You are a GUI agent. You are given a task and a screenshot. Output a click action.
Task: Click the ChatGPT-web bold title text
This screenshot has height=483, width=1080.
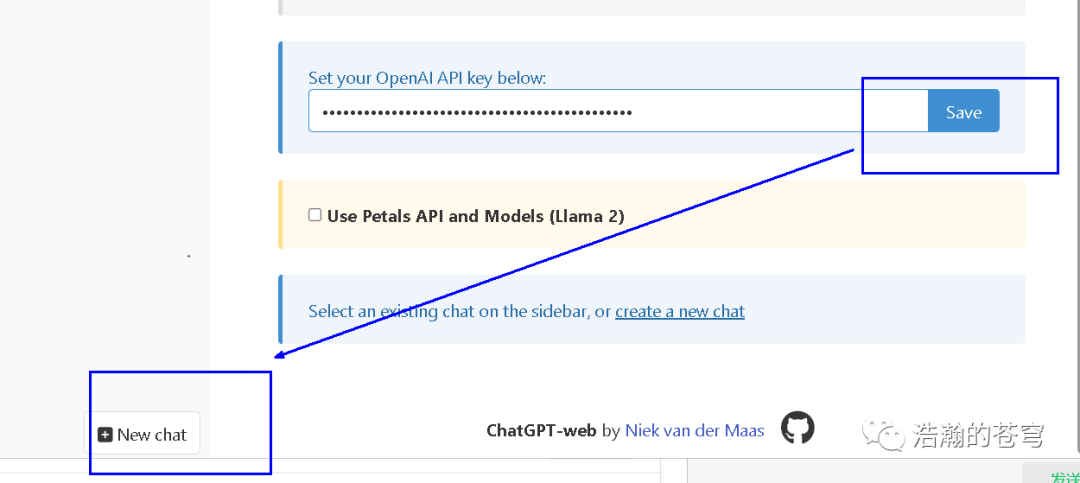tap(542, 431)
